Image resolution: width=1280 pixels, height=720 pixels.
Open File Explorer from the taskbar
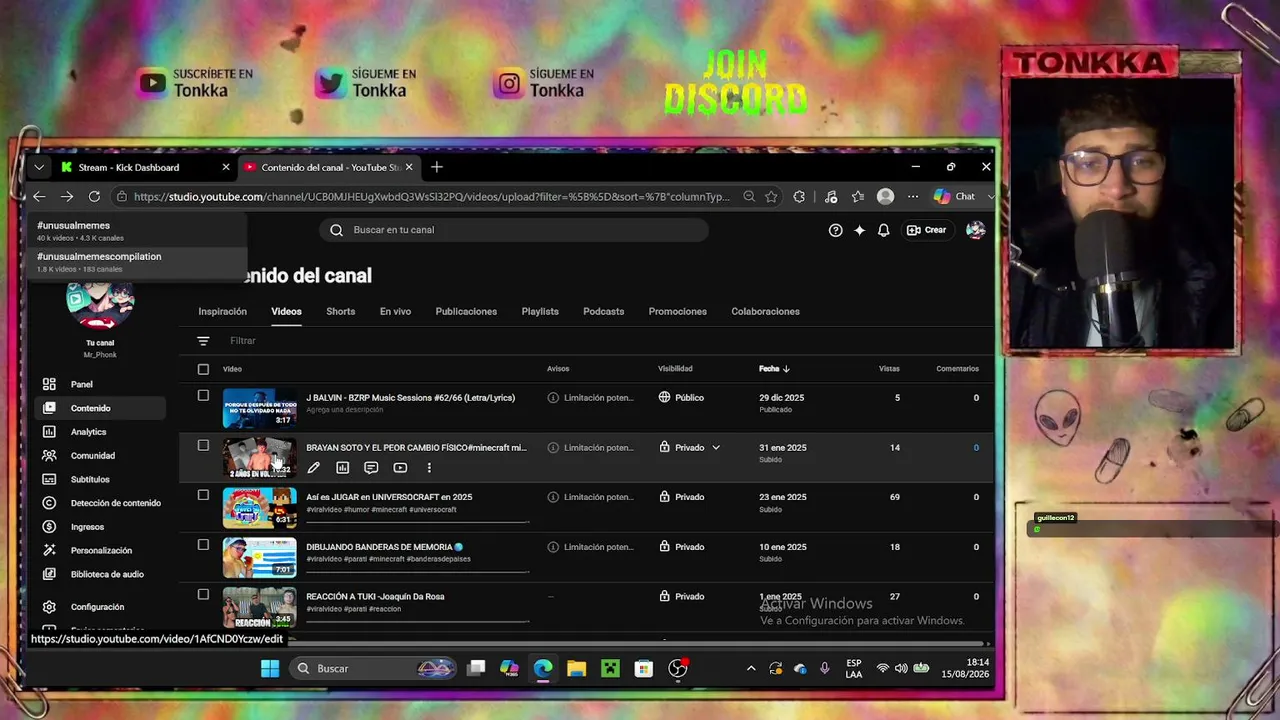point(576,668)
